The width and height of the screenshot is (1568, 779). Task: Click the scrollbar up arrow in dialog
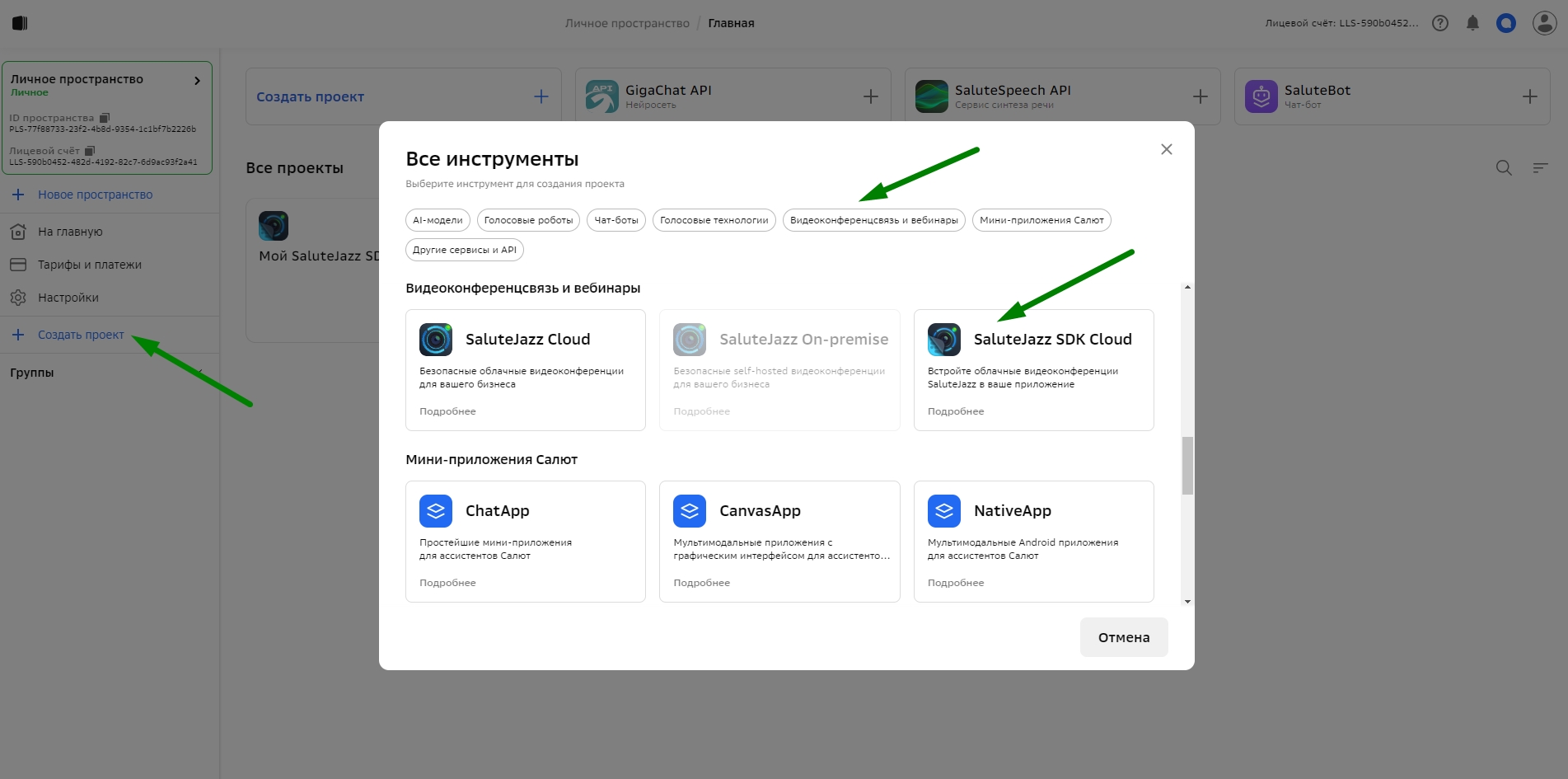click(x=1187, y=287)
